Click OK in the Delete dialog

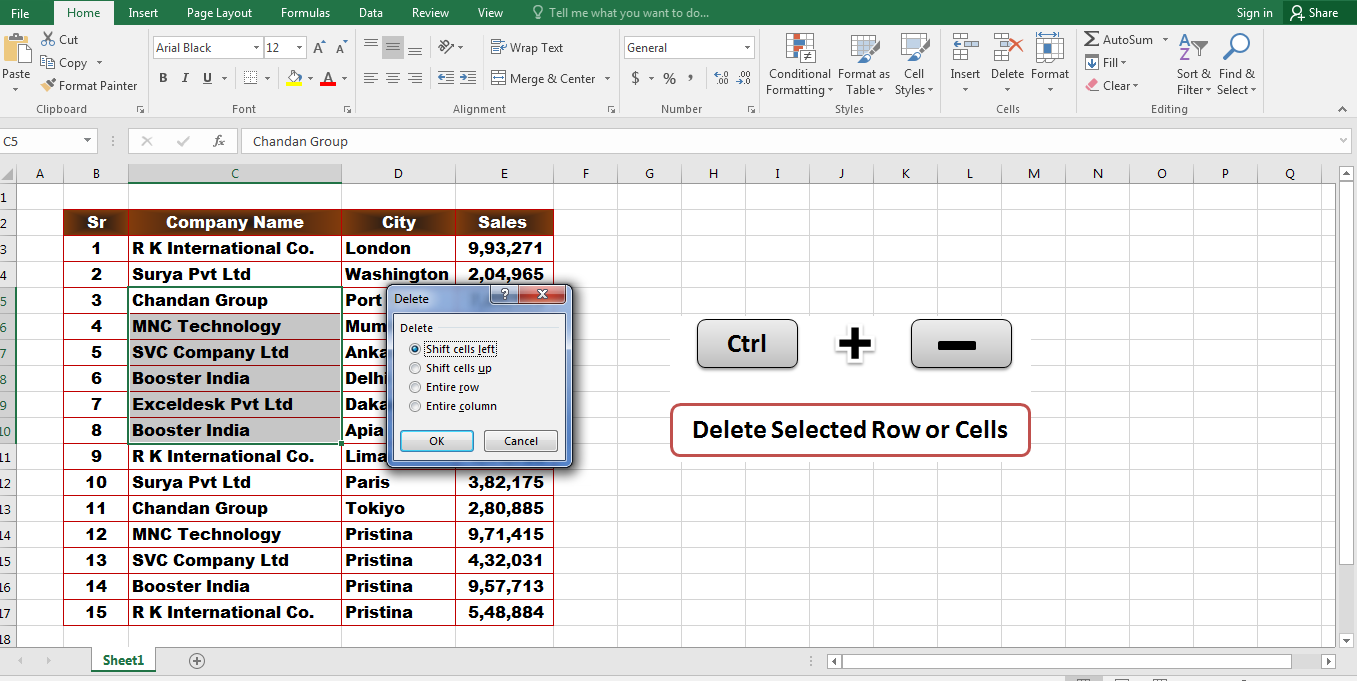coord(437,440)
